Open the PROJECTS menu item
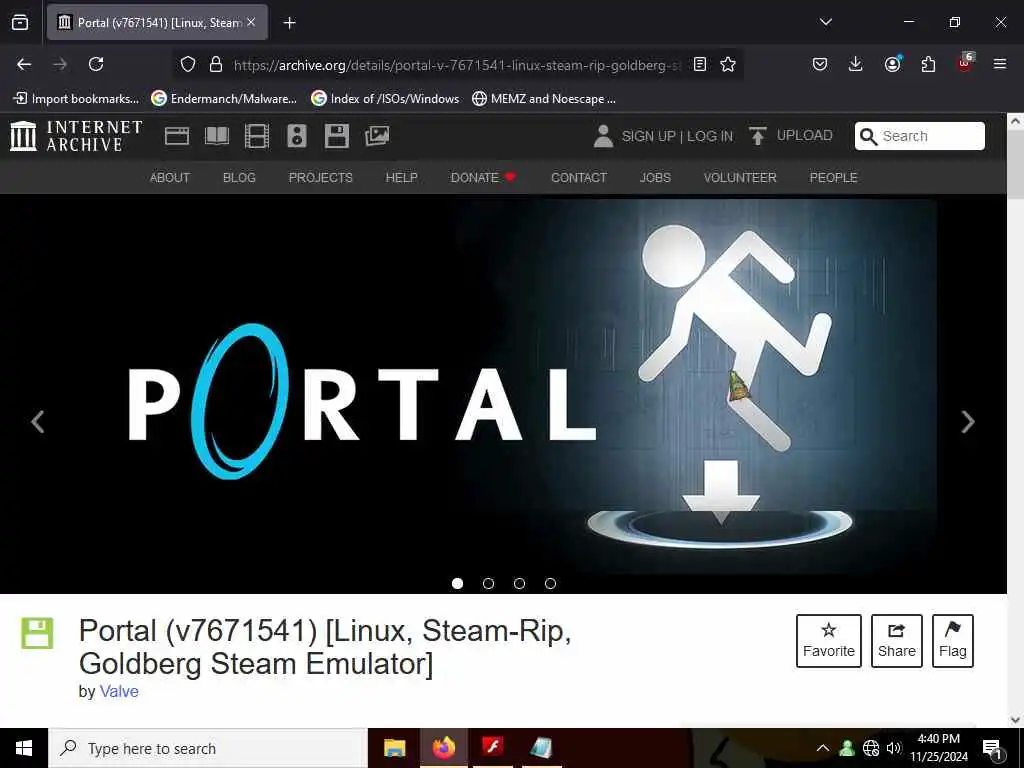1024x768 pixels. (x=321, y=178)
